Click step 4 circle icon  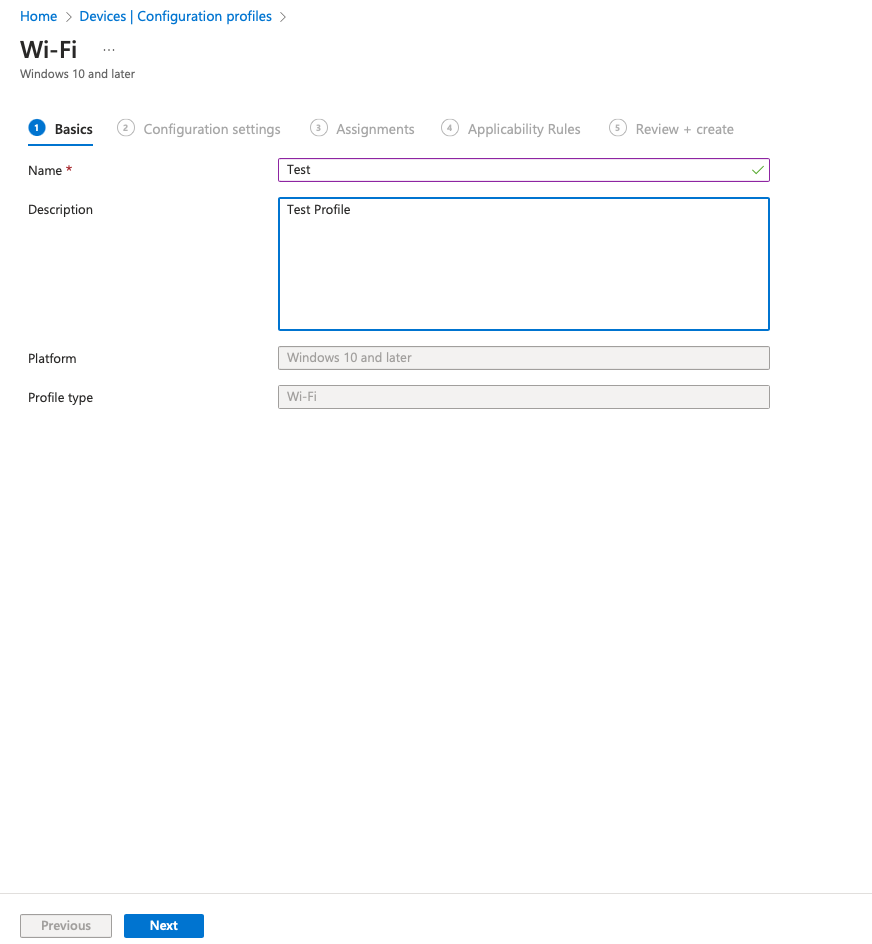pos(449,128)
